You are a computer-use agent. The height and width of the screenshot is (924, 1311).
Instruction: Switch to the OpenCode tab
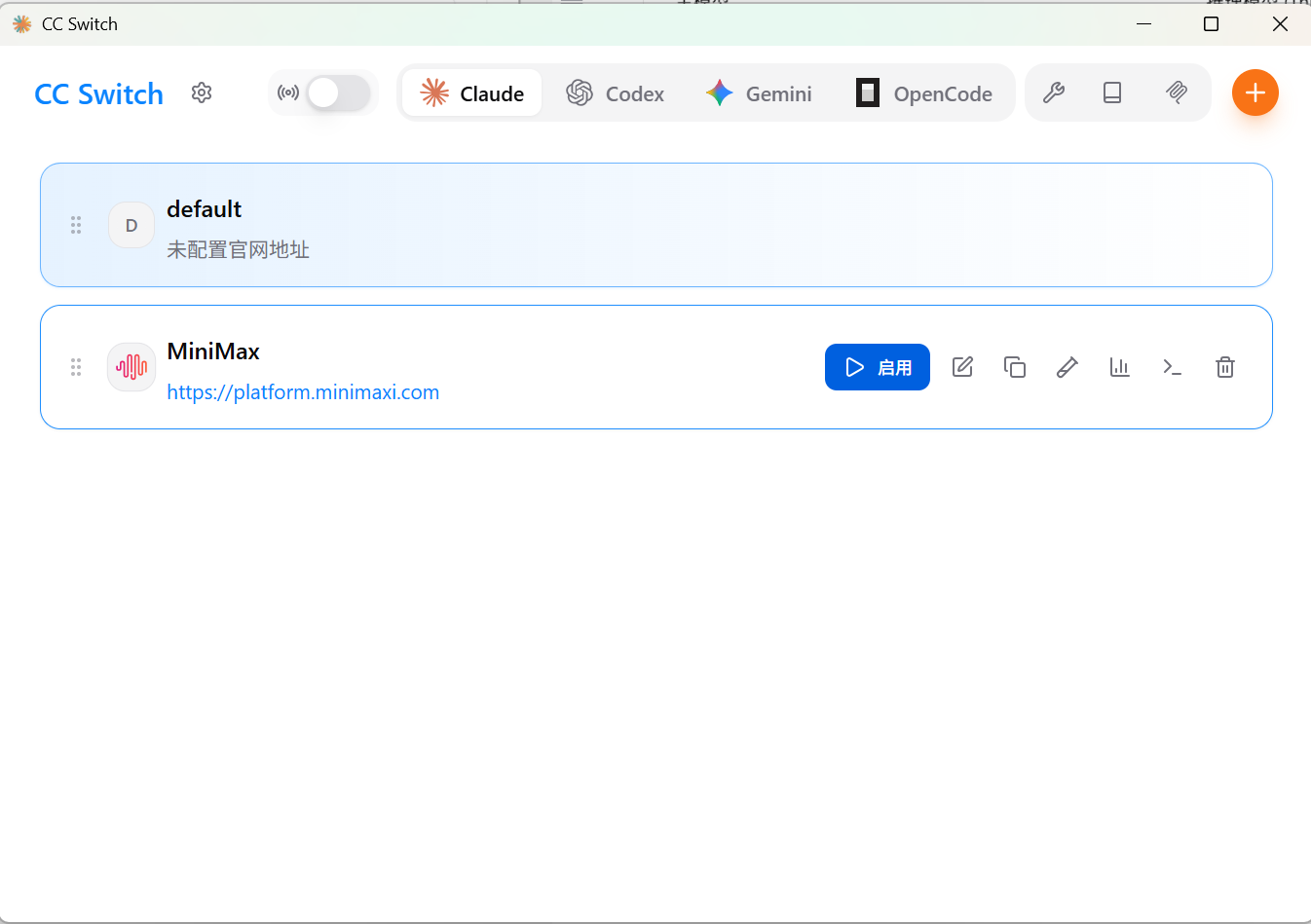(923, 93)
